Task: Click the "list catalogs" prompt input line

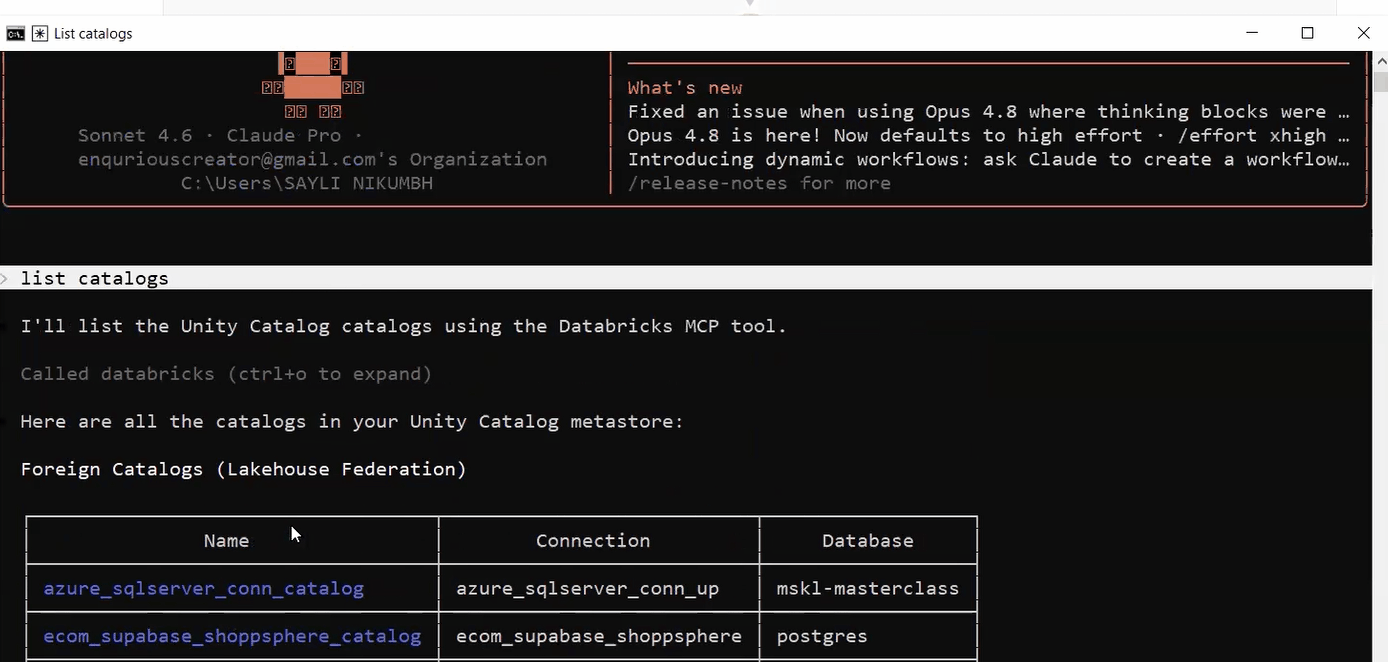Action: [685, 278]
